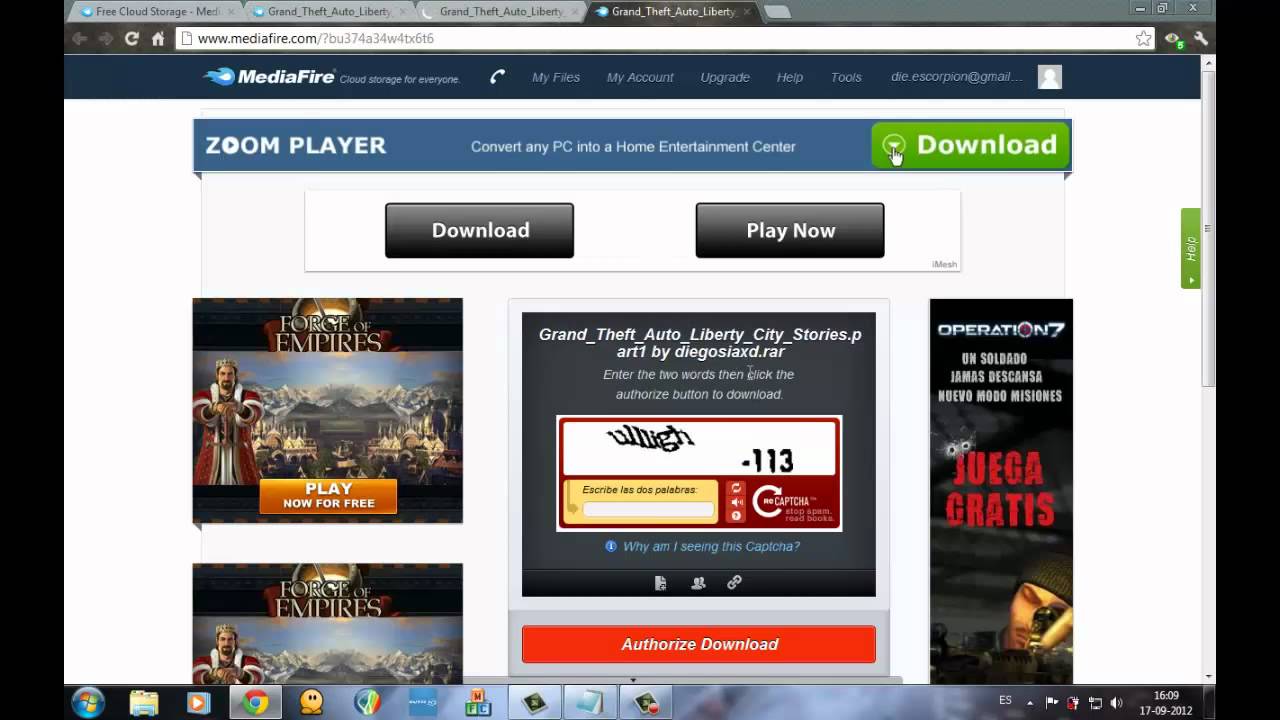Click the Action Center flag in system tray
1280x720 pixels.
point(1052,703)
